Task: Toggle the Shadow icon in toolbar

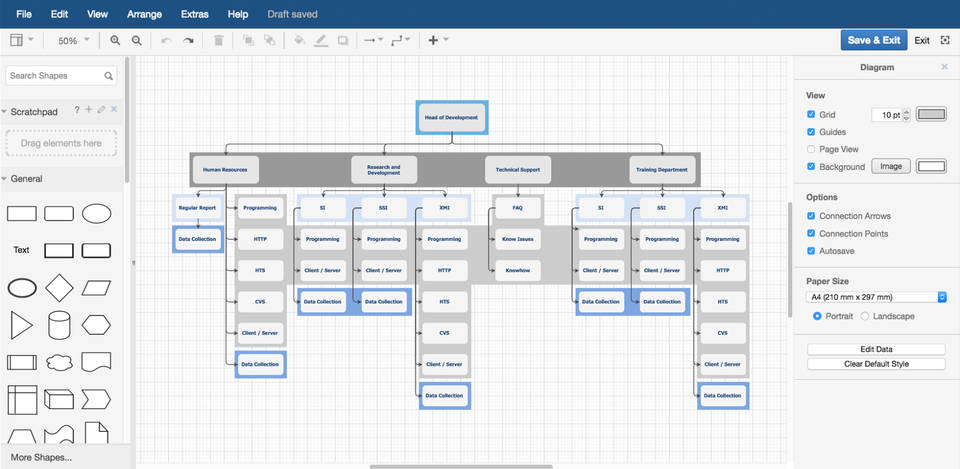Action: pos(343,41)
